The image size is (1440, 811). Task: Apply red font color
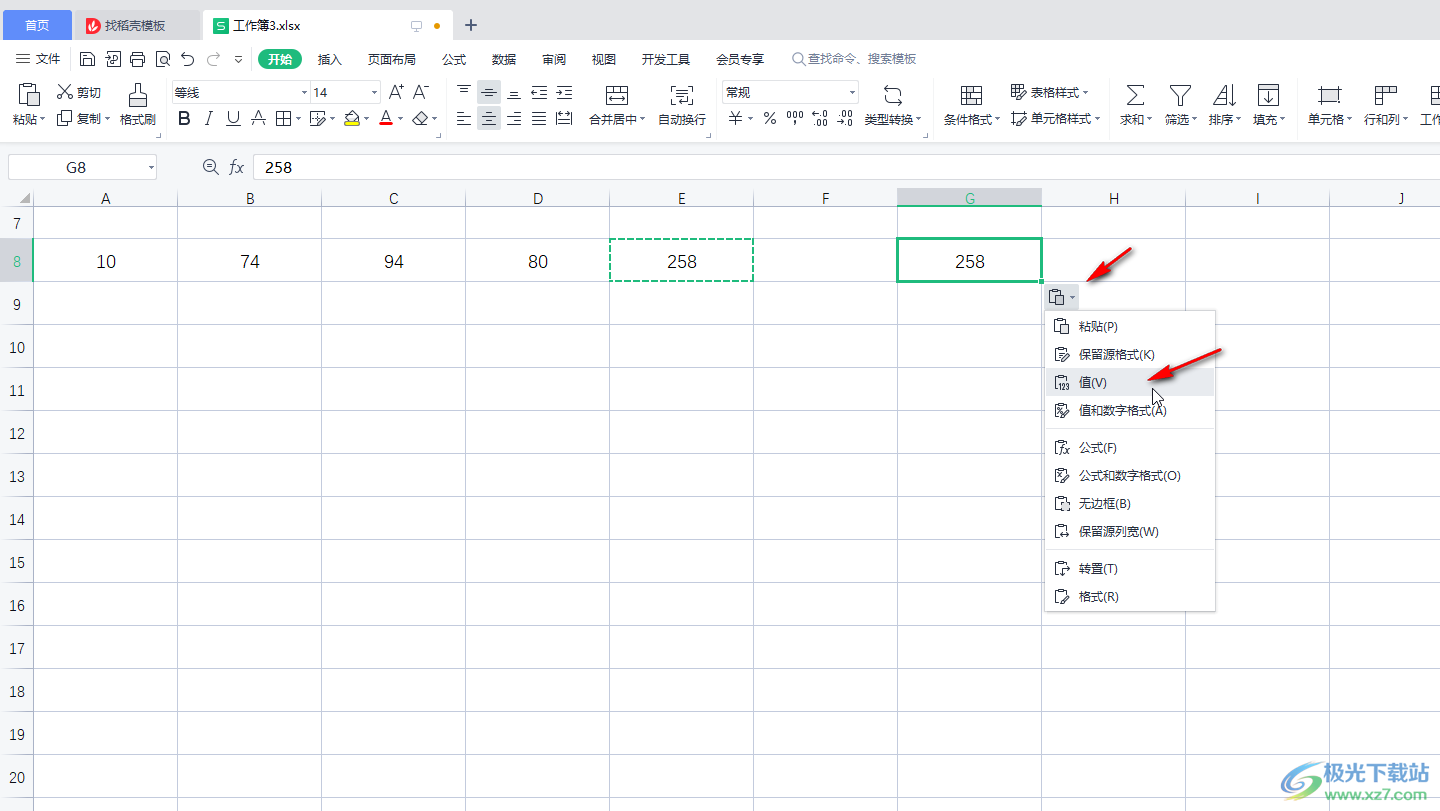pyautogui.click(x=386, y=119)
